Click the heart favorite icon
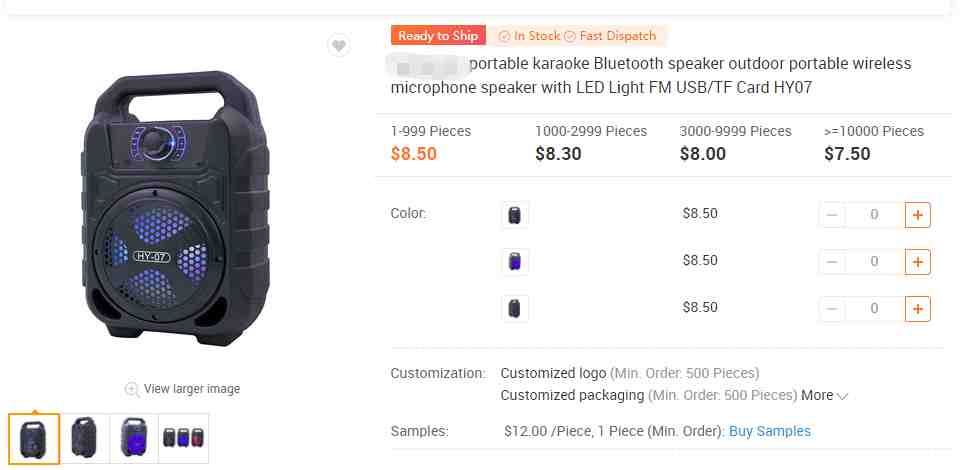 339,45
